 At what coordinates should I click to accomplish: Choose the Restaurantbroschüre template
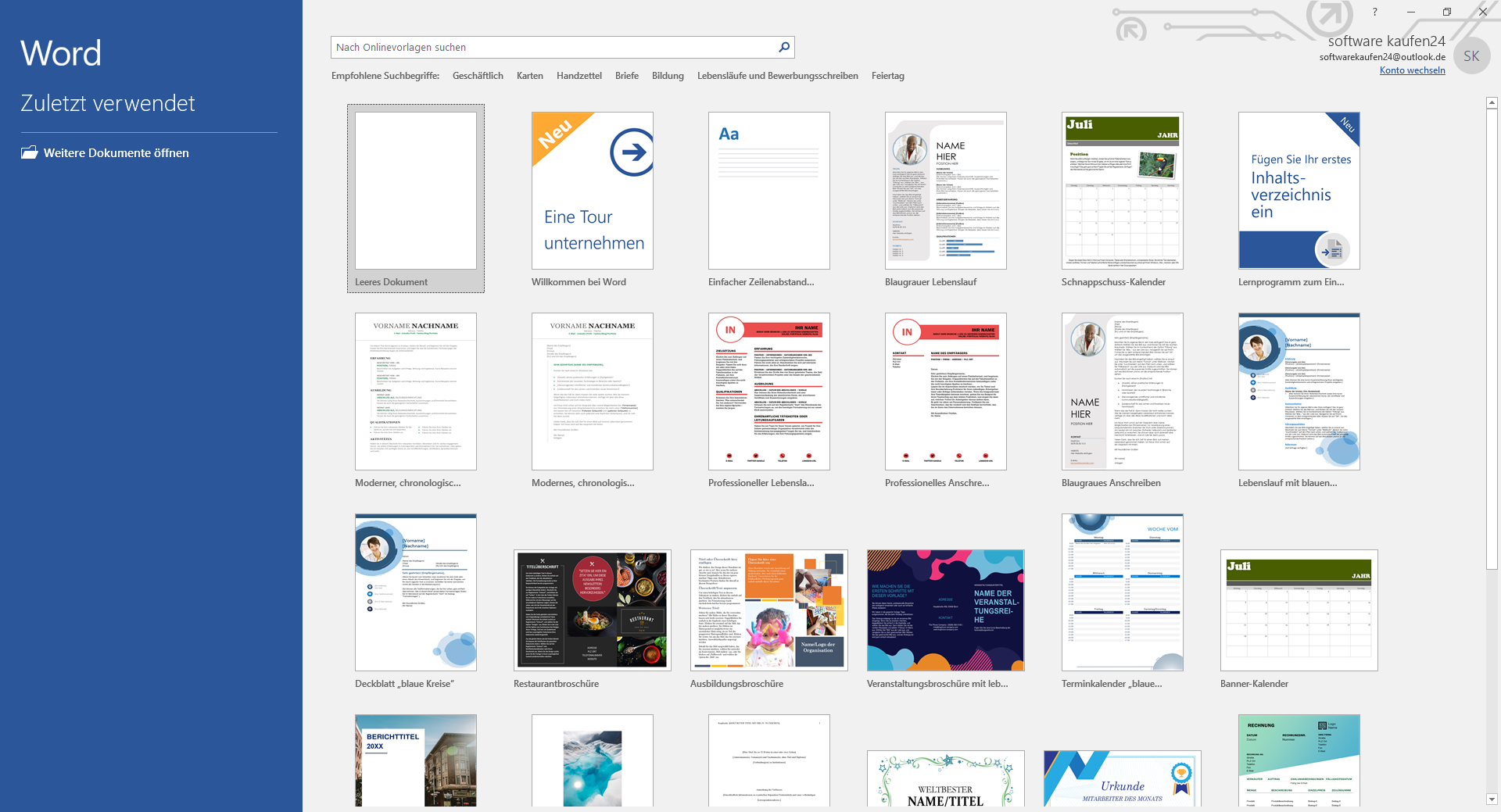[592, 610]
